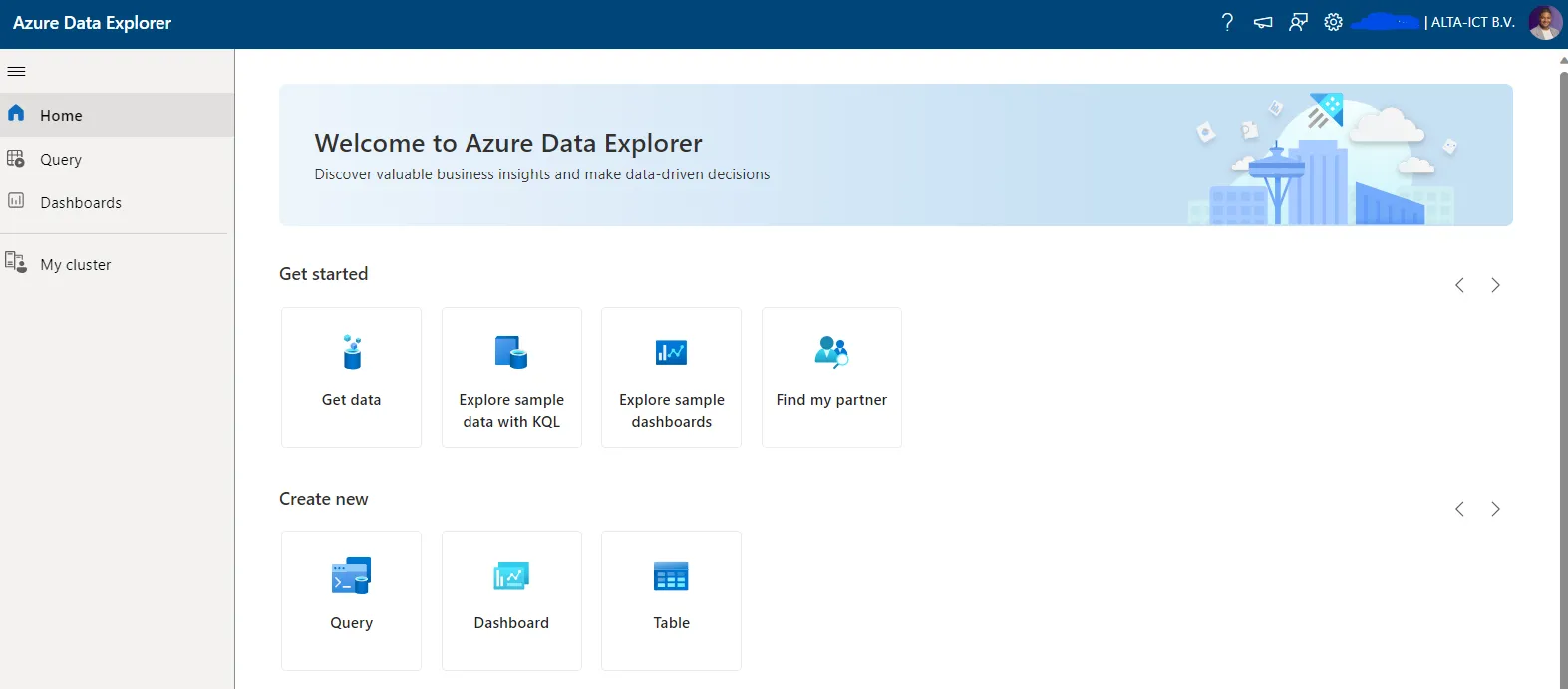Click the Azure Data Explorer title
Image resolution: width=1568 pixels, height=689 pixels.
92,23
